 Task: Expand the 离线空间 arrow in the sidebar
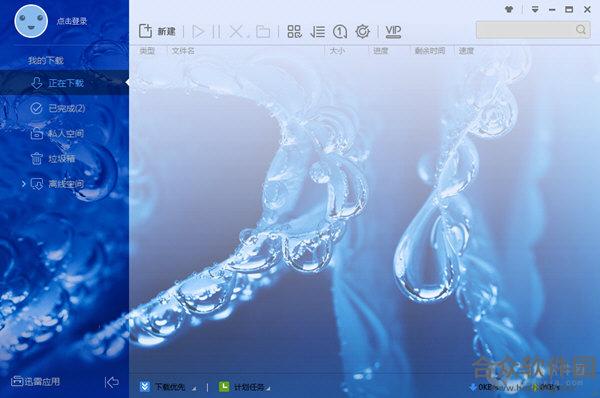23,184
